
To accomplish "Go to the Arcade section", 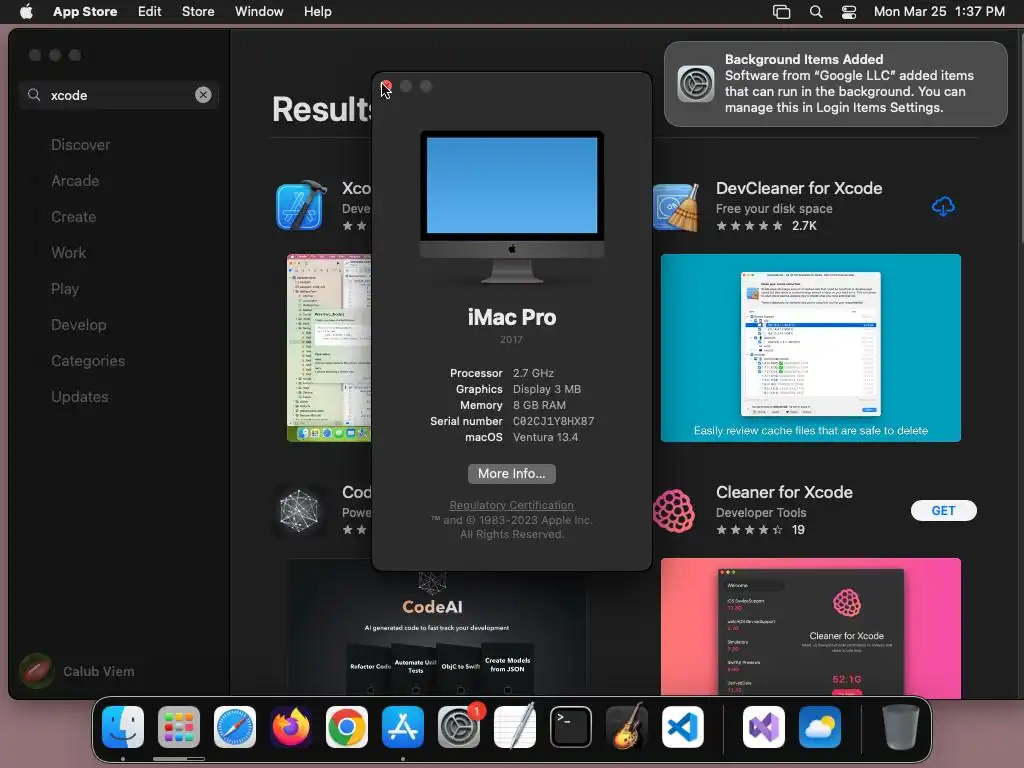I will point(75,181).
